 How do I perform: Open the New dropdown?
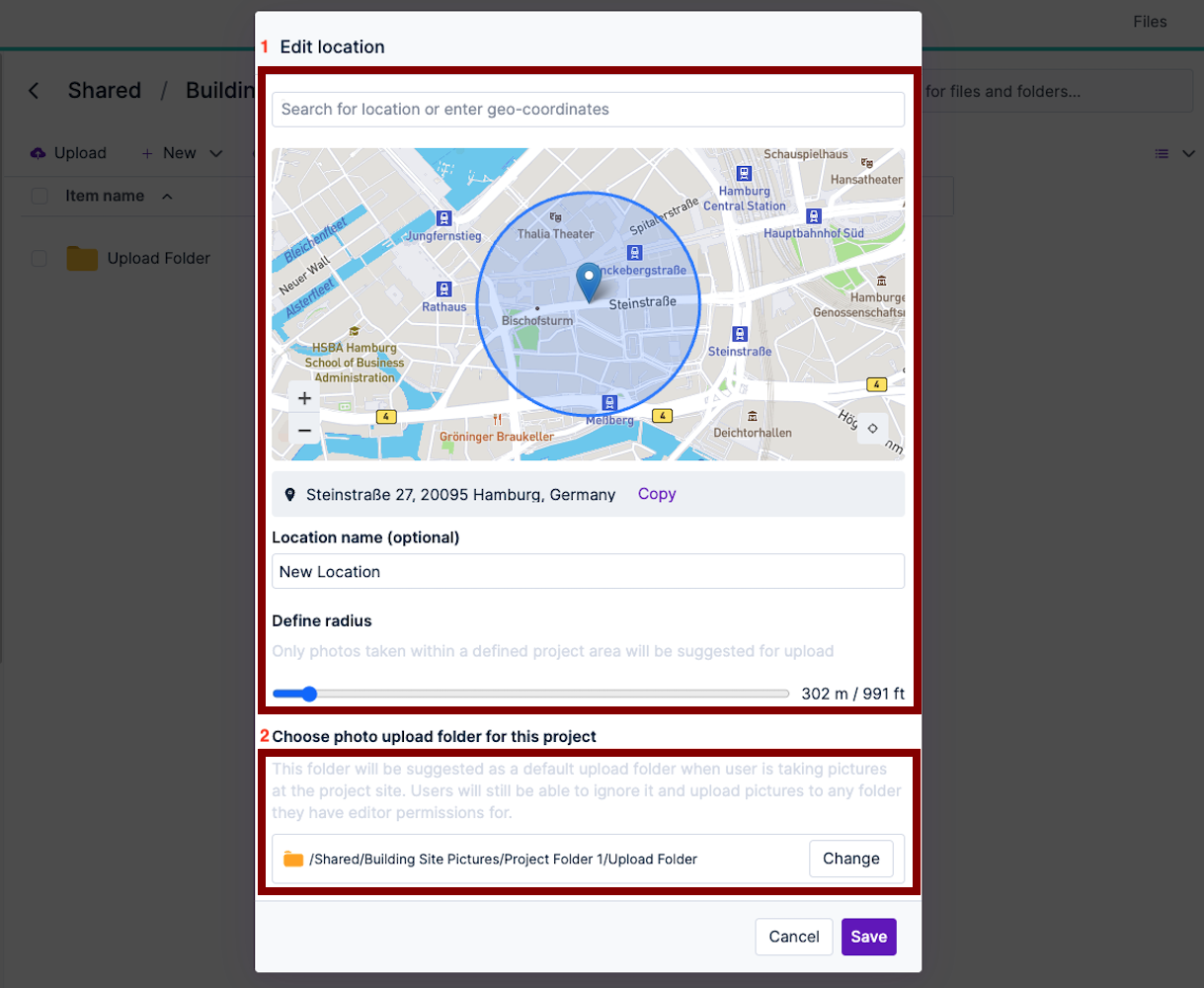coord(181,153)
